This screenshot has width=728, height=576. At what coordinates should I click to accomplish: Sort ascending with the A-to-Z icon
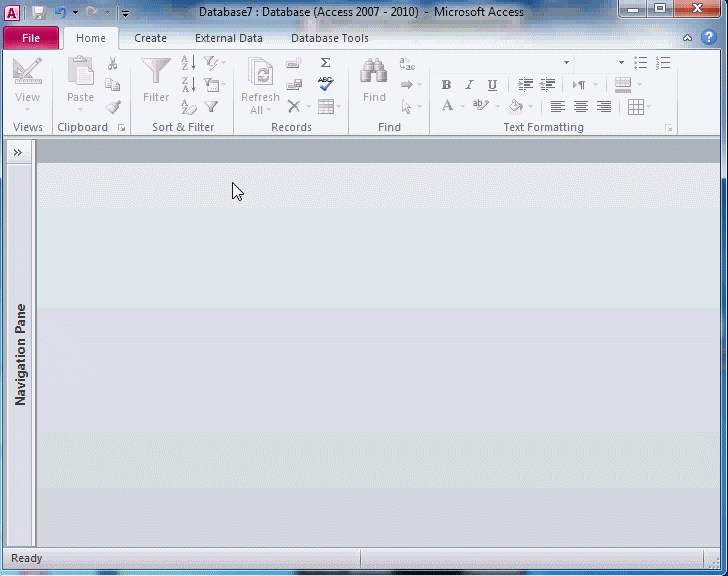click(x=188, y=63)
